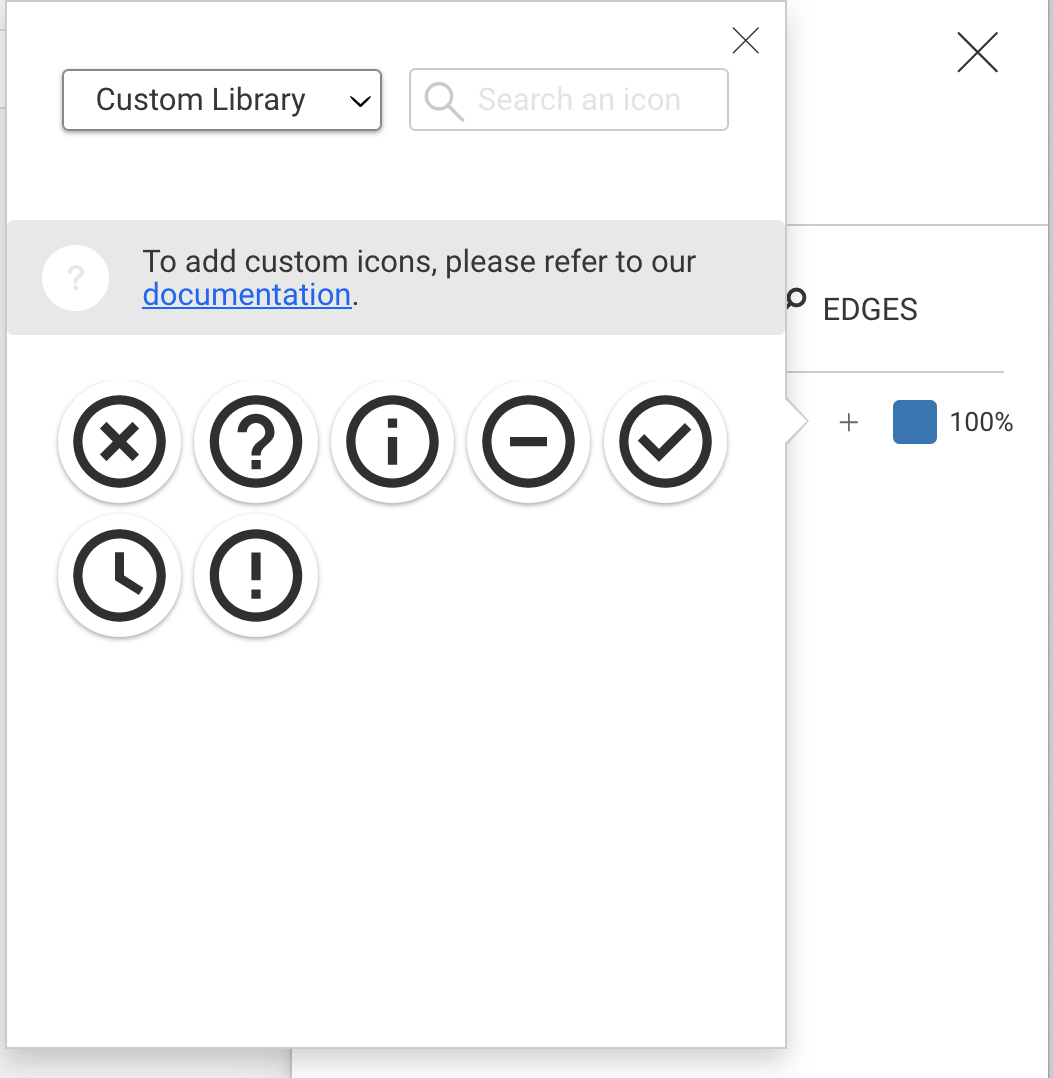Choose the circled question mark icon
1054x1078 pixels.
pos(256,441)
